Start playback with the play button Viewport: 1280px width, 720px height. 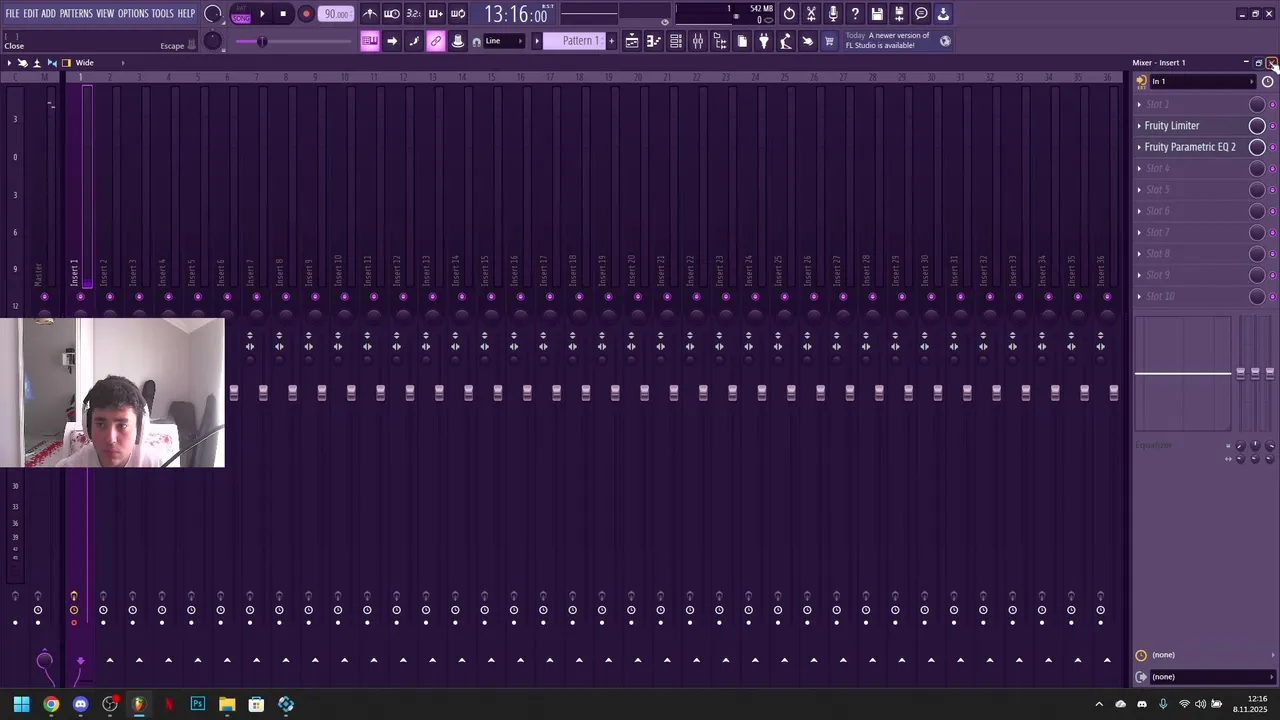(x=262, y=14)
